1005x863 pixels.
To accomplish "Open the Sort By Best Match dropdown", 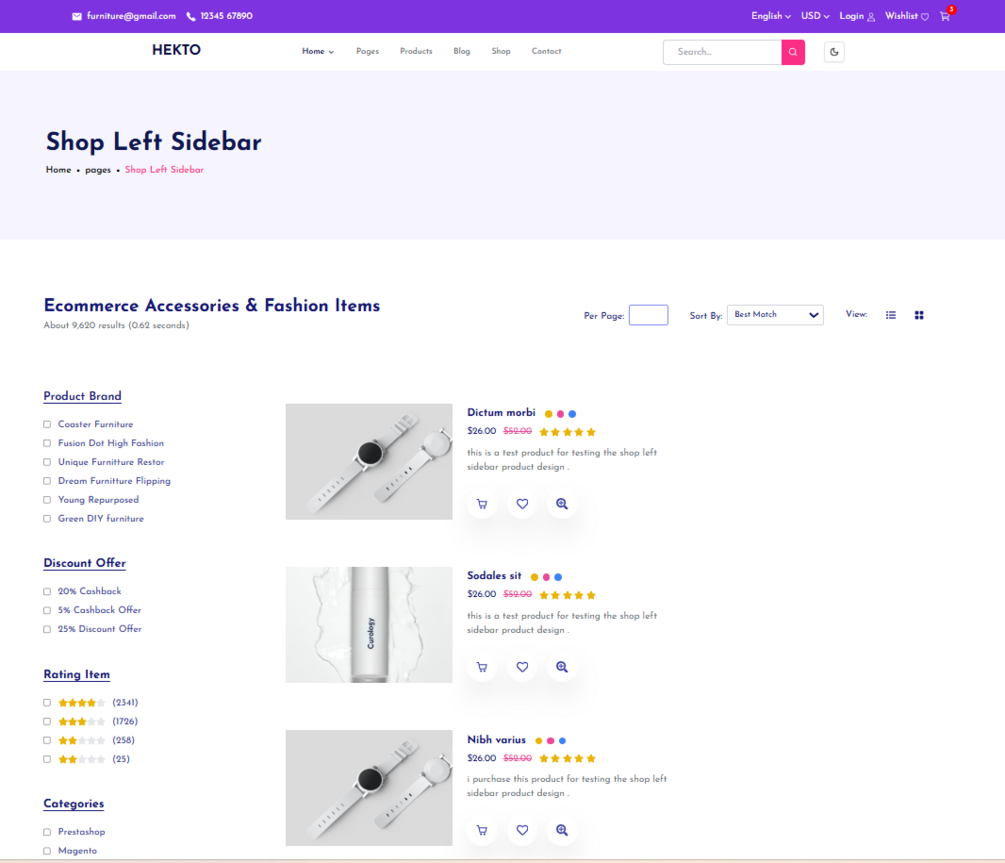I will coord(775,315).
